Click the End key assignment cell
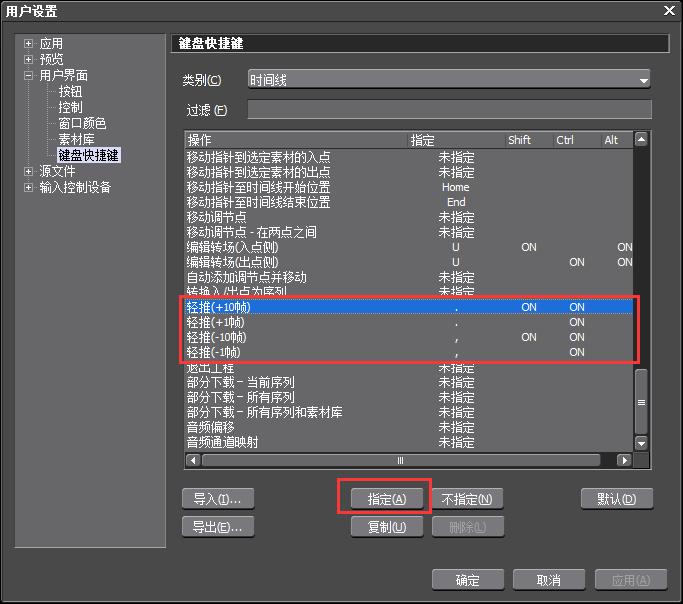683x604 pixels. pos(456,202)
